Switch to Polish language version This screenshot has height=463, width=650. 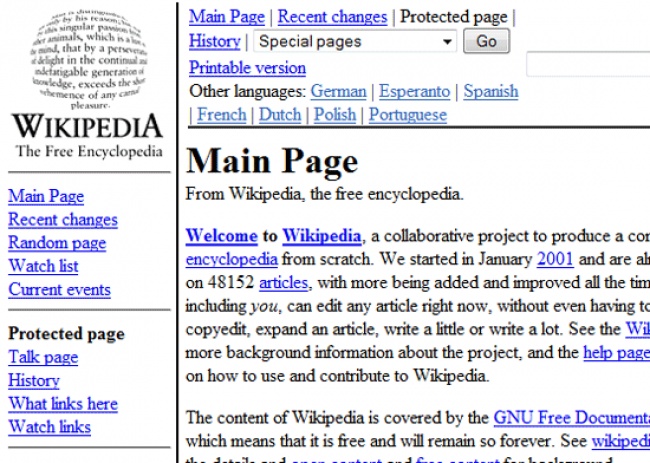[334, 115]
